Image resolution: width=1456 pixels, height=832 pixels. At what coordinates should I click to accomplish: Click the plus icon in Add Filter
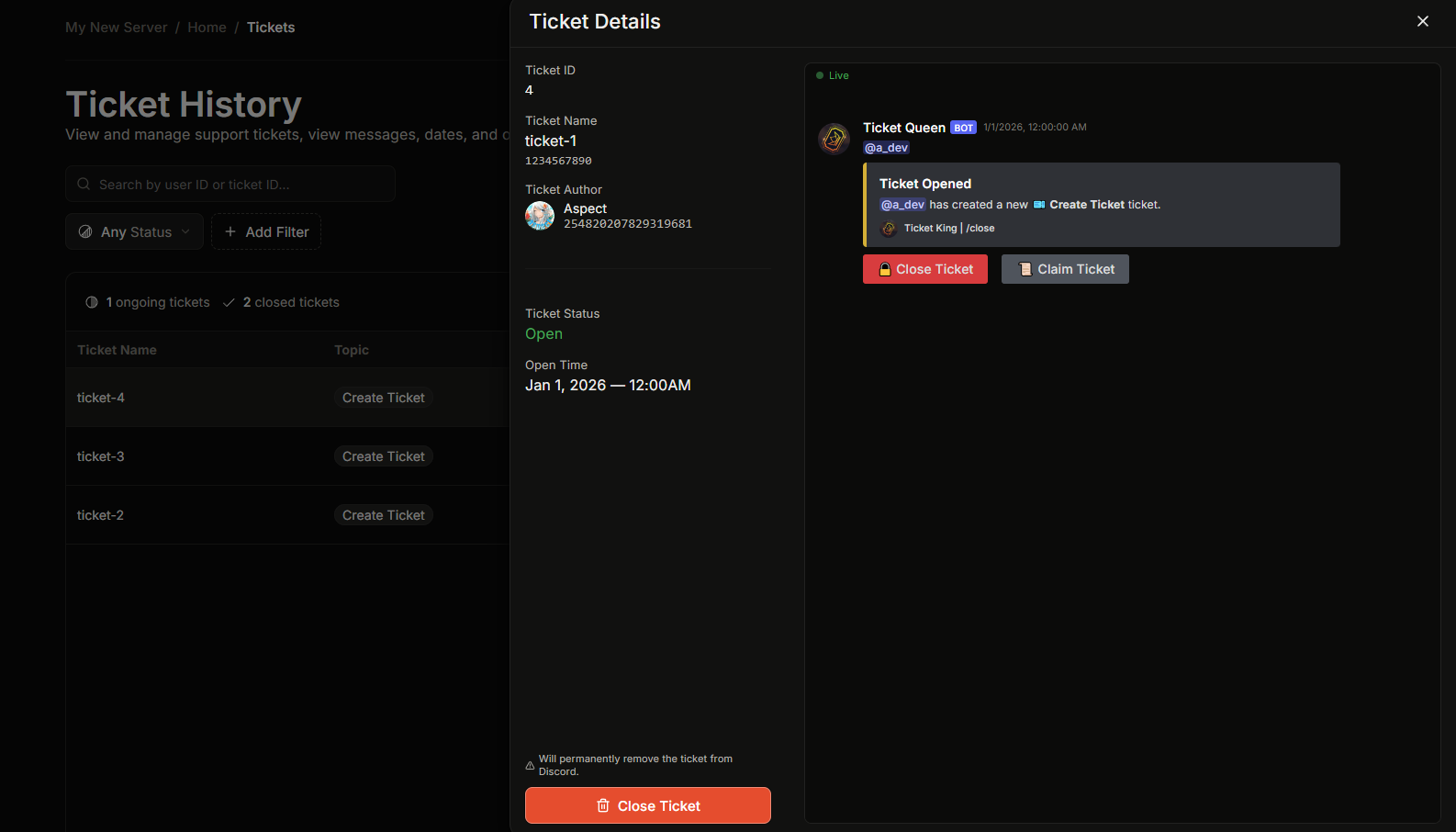point(230,231)
